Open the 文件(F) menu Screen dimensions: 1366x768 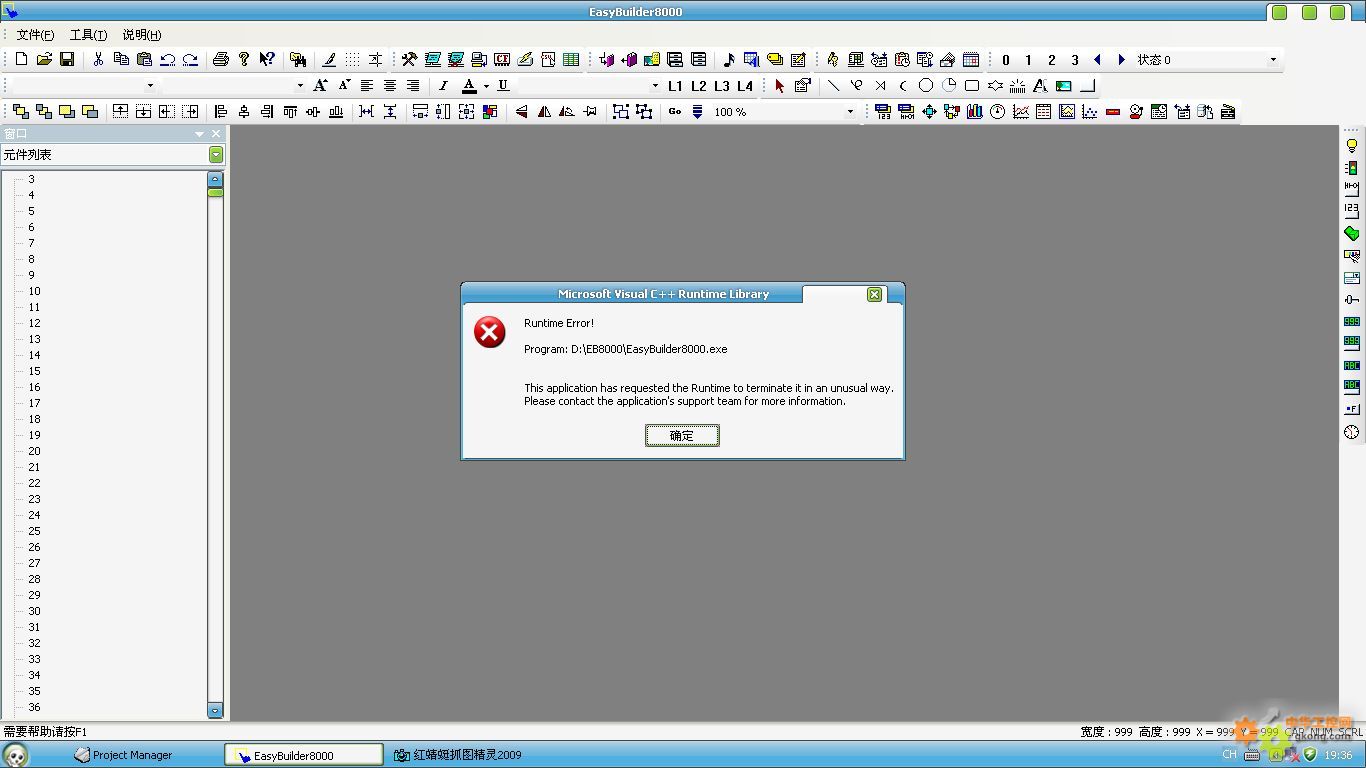tap(35, 35)
